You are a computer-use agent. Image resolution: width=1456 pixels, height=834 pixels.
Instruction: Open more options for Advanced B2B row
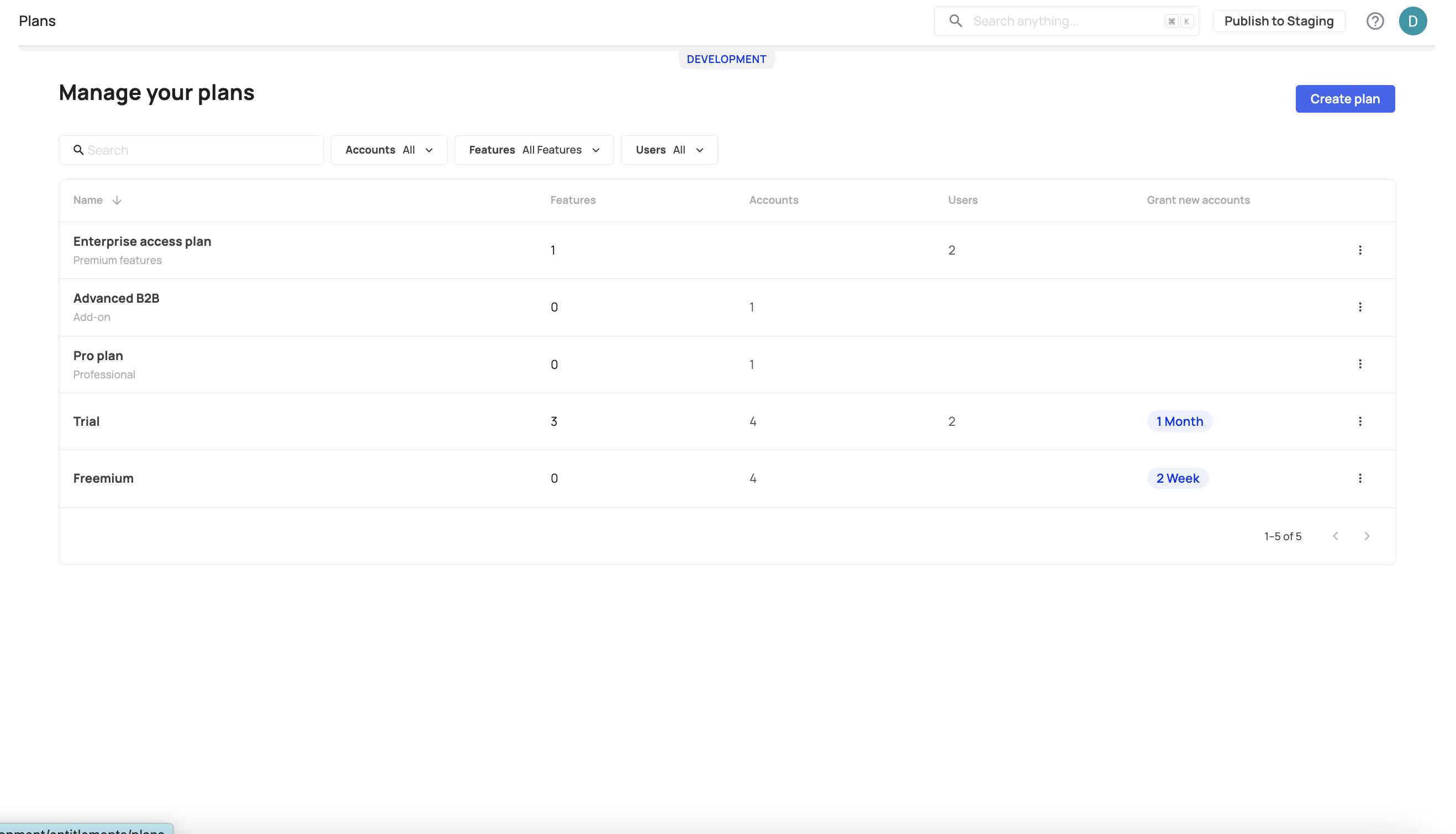click(1360, 307)
